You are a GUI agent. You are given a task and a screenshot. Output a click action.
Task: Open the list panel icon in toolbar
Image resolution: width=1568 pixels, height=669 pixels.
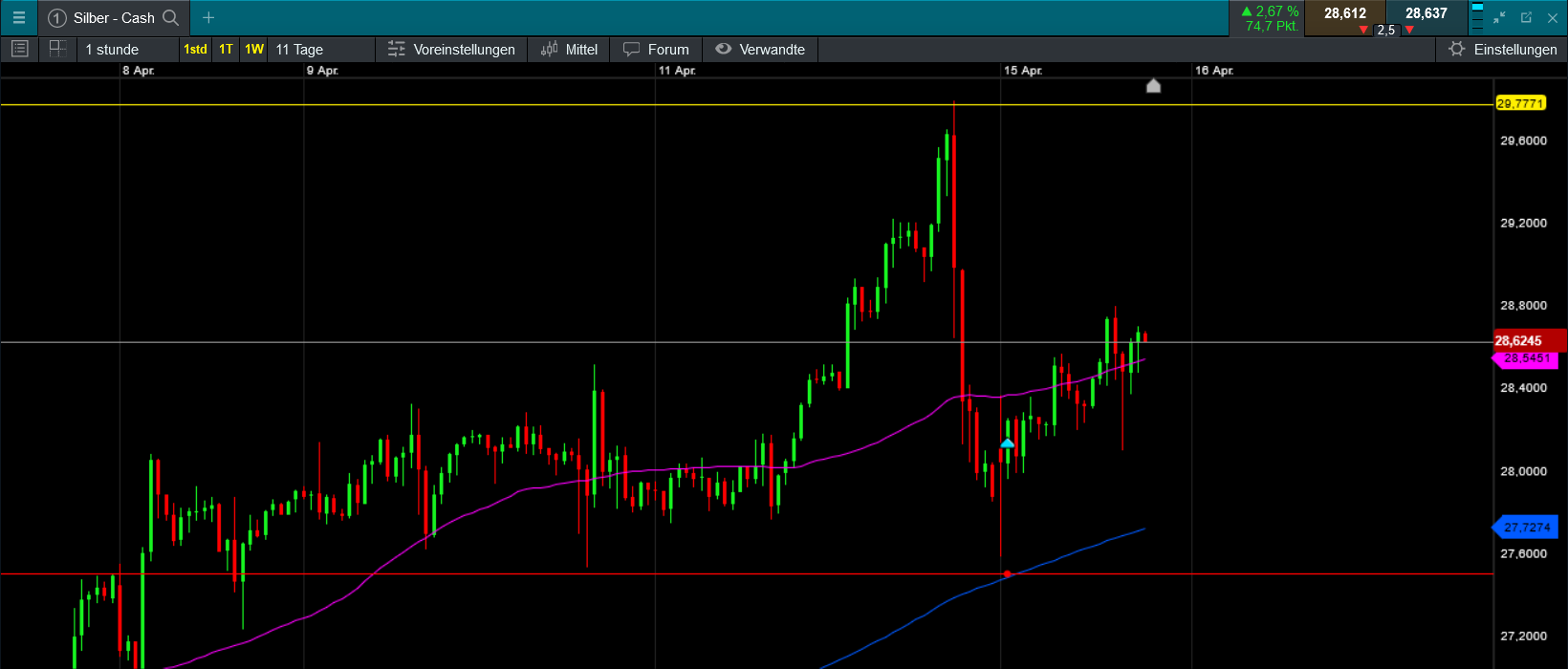(x=19, y=49)
